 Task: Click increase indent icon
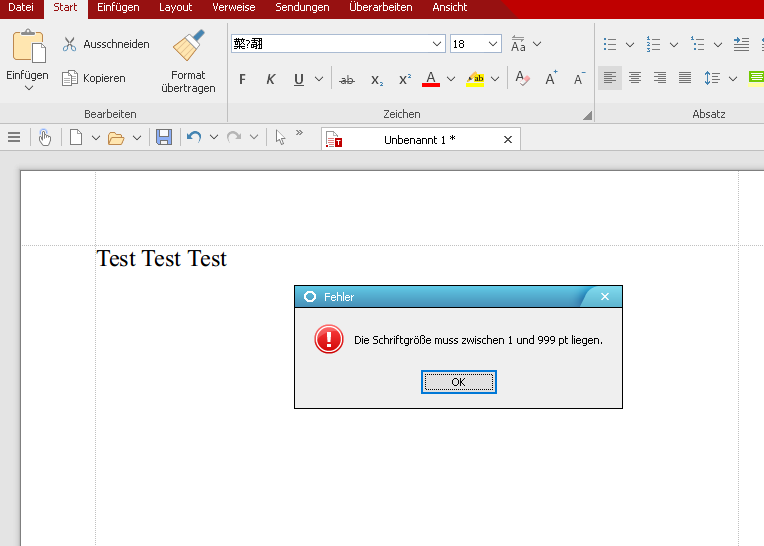click(x=741, y=44)
